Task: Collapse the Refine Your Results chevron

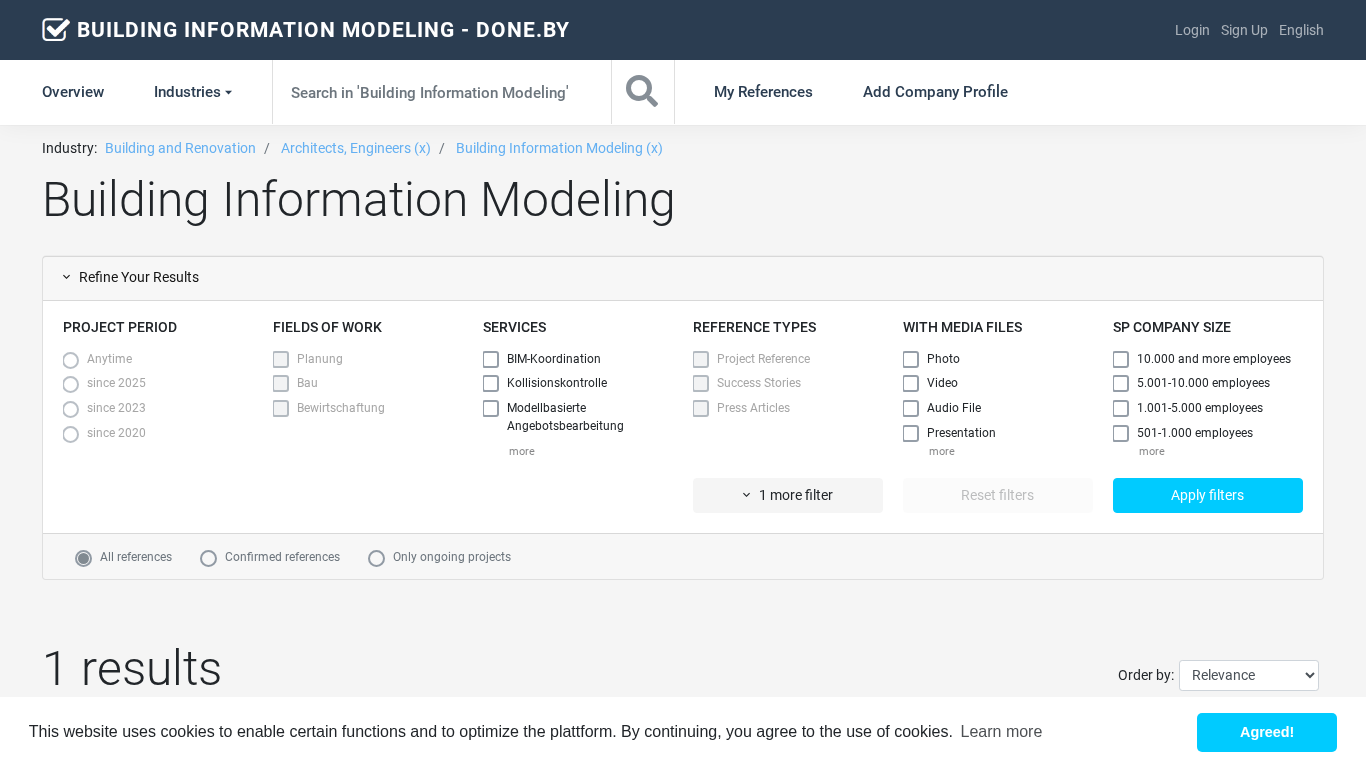Action: pyautogui.click(x=66, y=277)
